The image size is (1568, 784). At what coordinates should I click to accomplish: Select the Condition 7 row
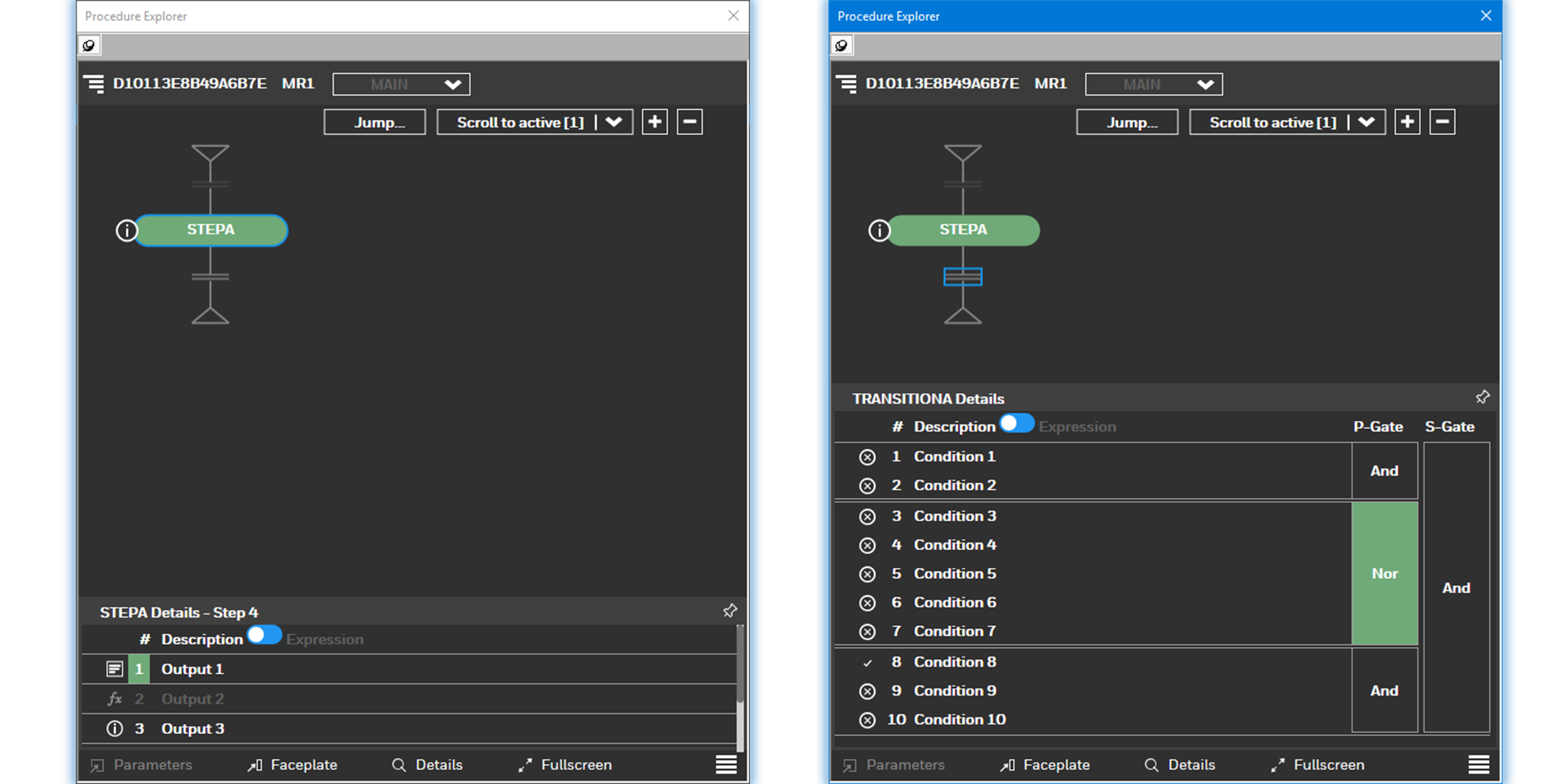tap(1092, 631)
